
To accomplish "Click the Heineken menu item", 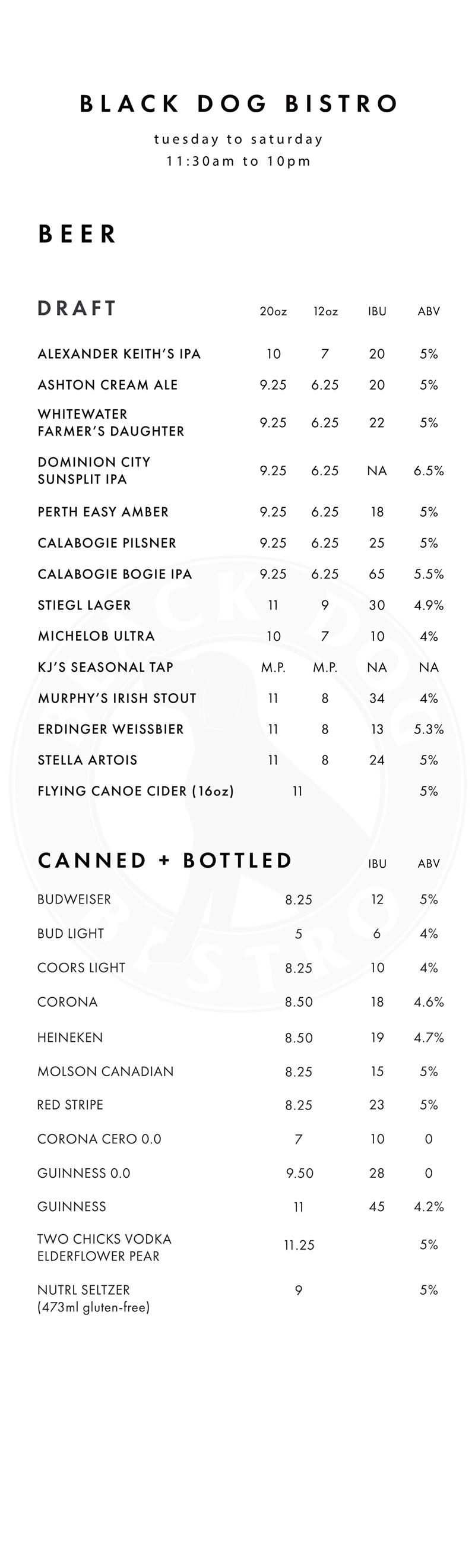I will point(70,1038).
